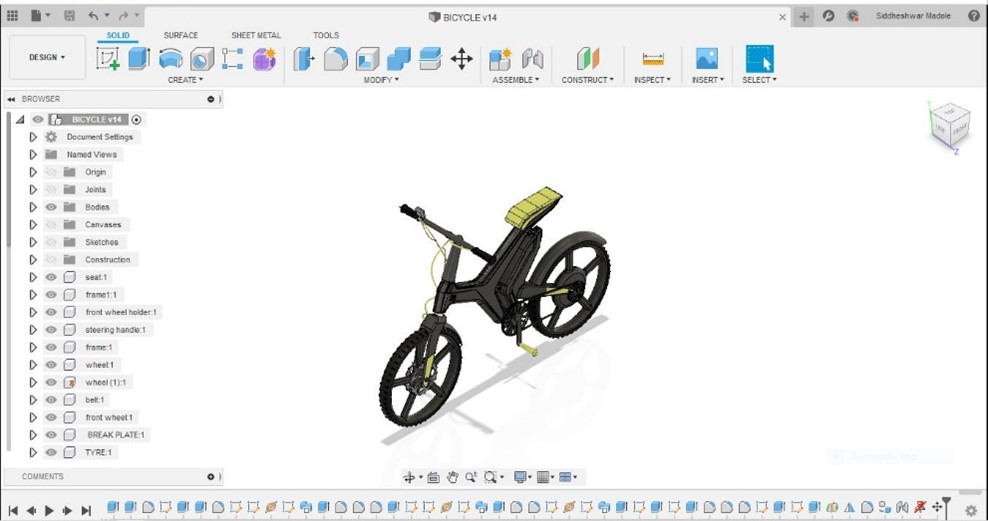Hide the front wheel holder:1 component

pyautogui.click(x=51, y=312)
